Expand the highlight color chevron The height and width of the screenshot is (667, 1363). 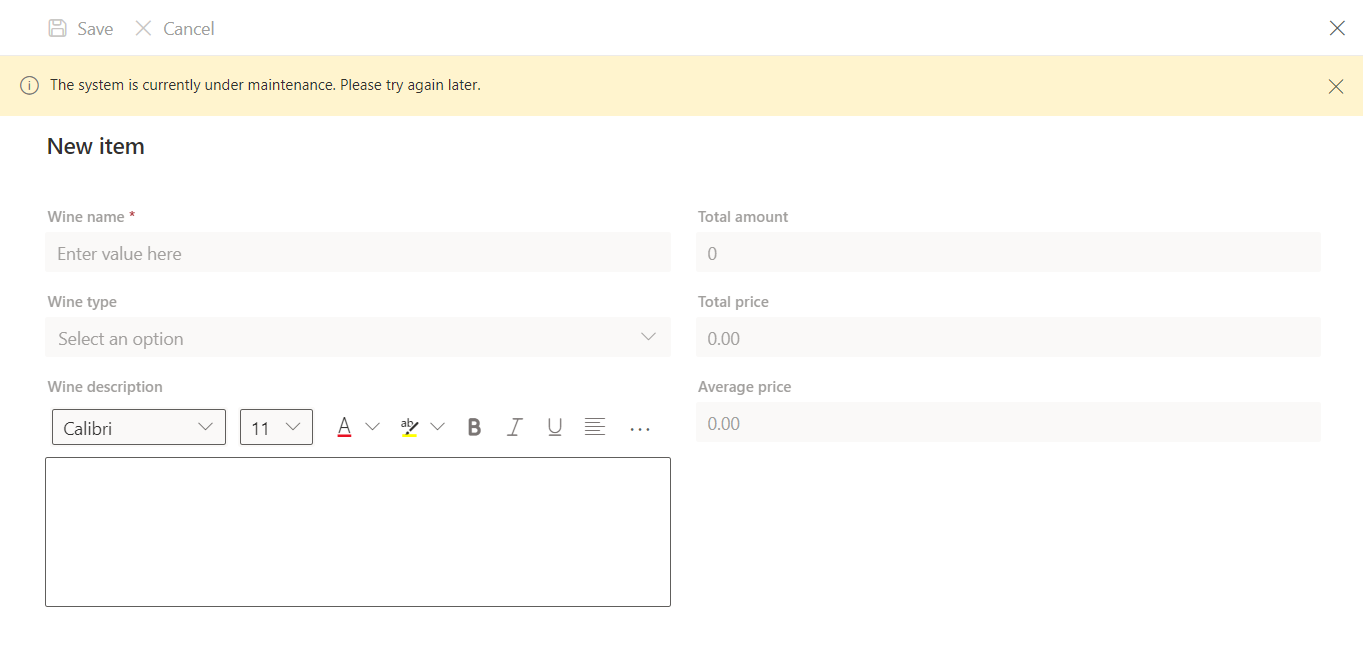click(x=438, y=426)
